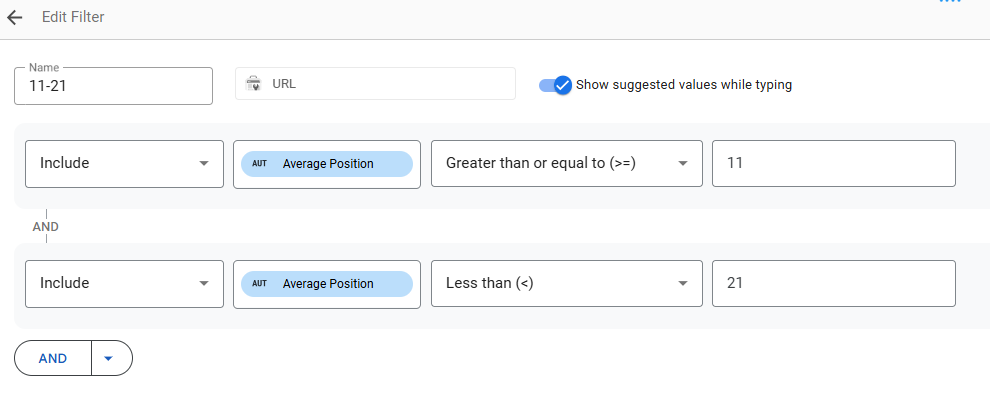
Task: Click the arrow next to the AND button
Action: pos(109,358)
